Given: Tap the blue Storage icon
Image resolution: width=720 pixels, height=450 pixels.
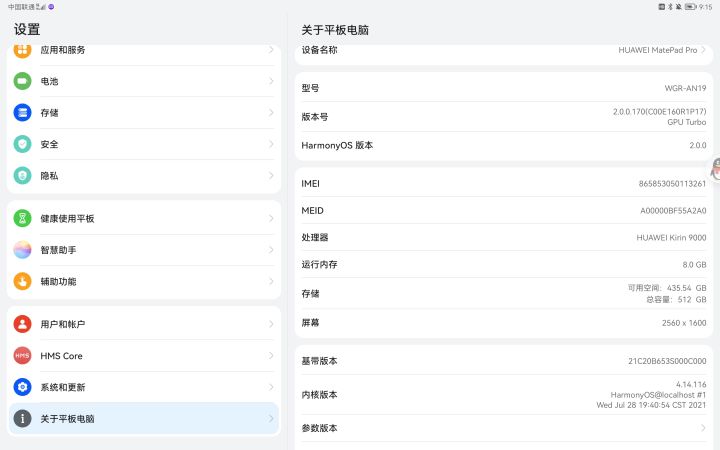Looking at the screenshot, I should pyautogui.click(x=22, y=112).
